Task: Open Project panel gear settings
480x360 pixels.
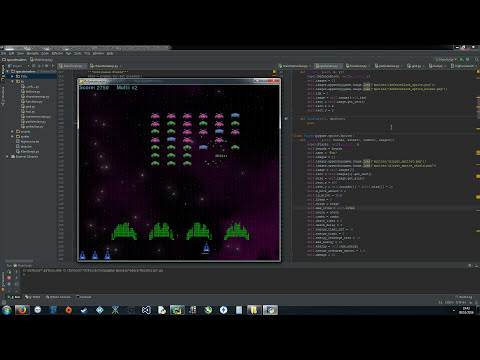Action: tap(46, 66)
